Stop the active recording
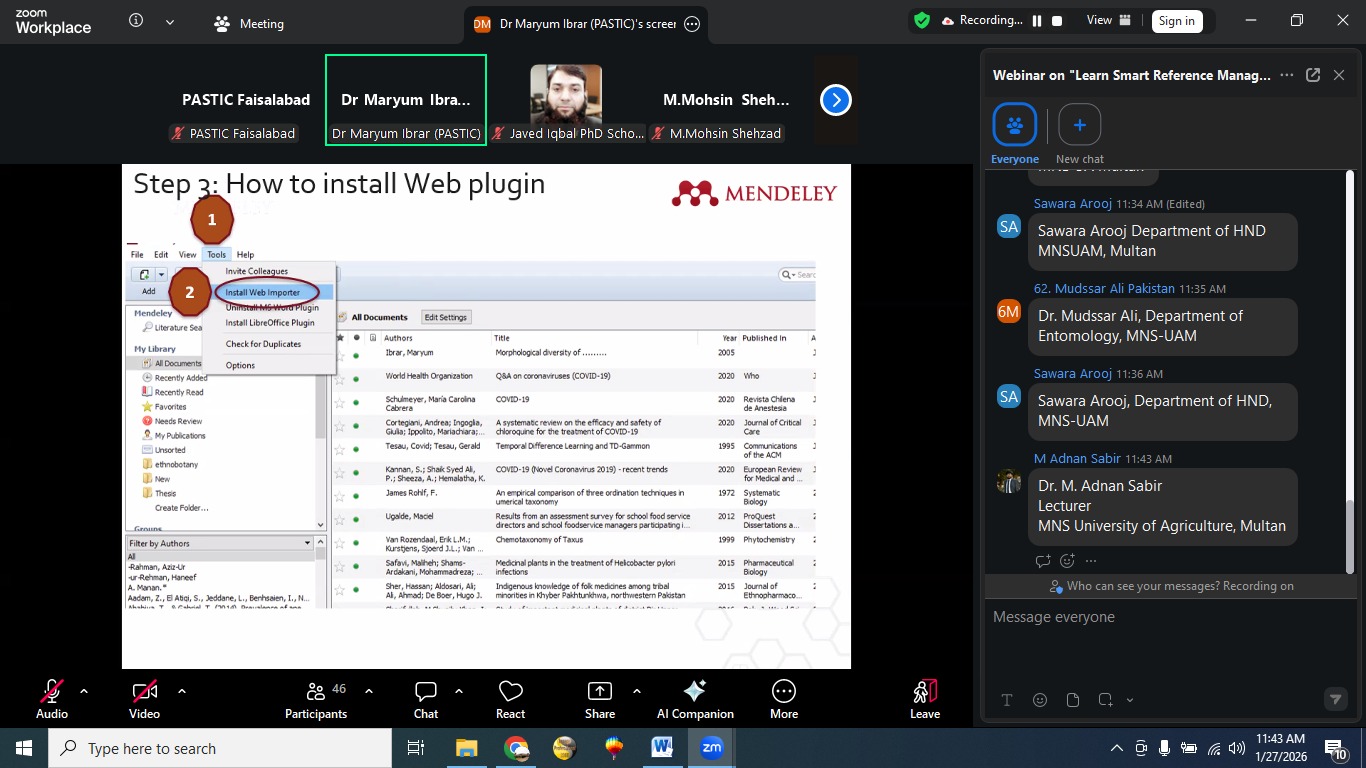The image size is (1366, 768). pos(1058,20)
